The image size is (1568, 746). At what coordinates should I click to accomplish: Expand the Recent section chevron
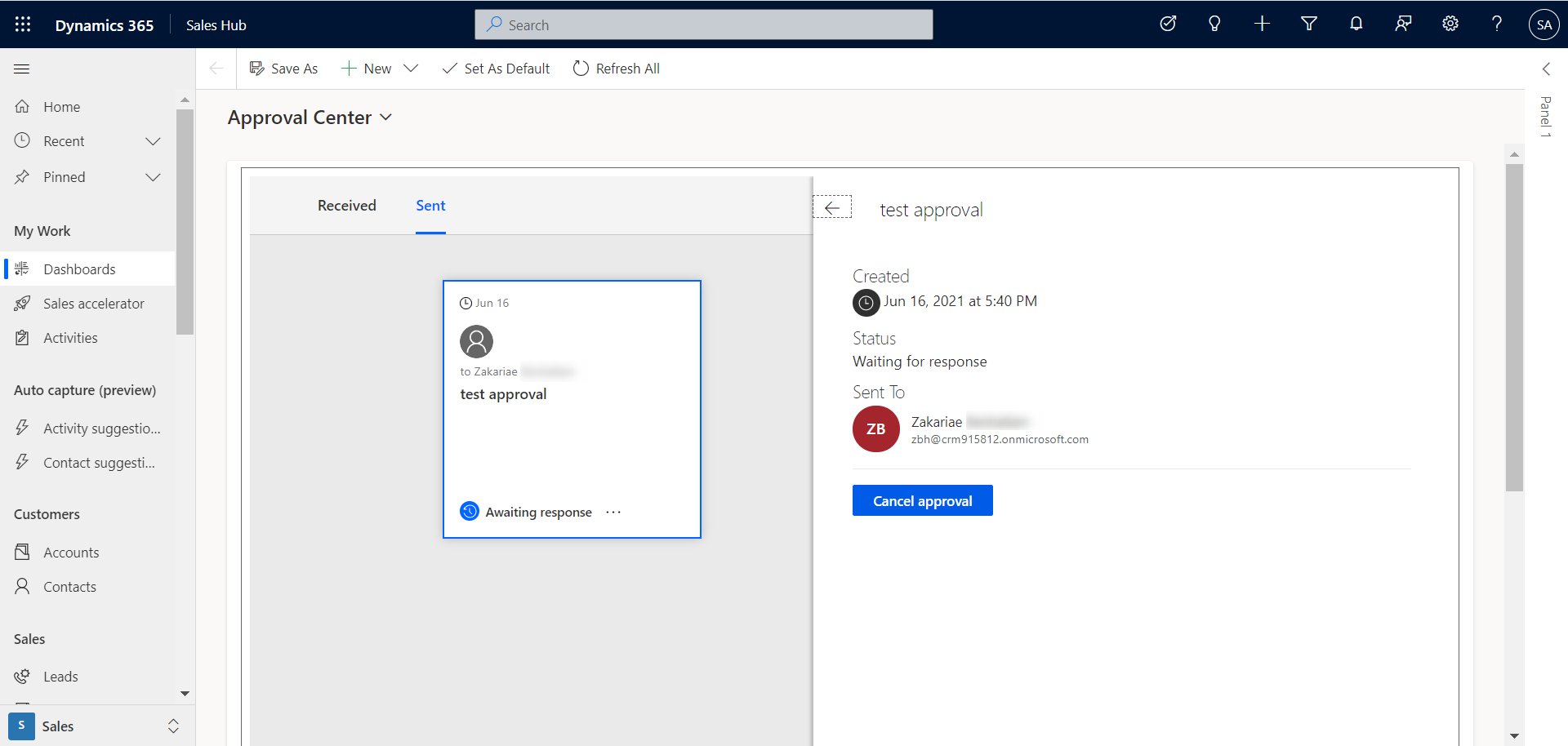(x=154, y=140)
